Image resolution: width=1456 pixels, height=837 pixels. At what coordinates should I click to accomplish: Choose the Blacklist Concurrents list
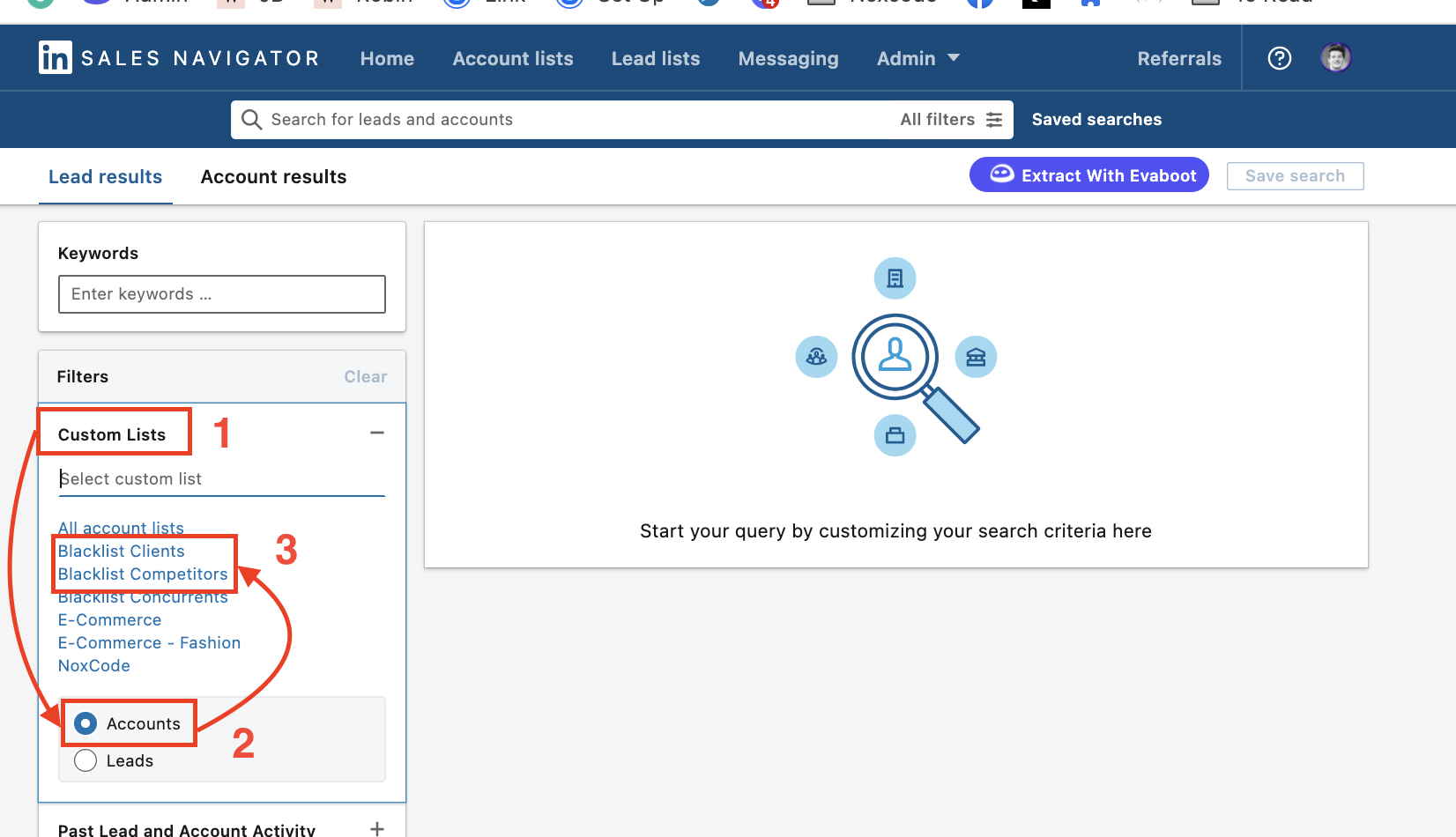pos(143,596)
